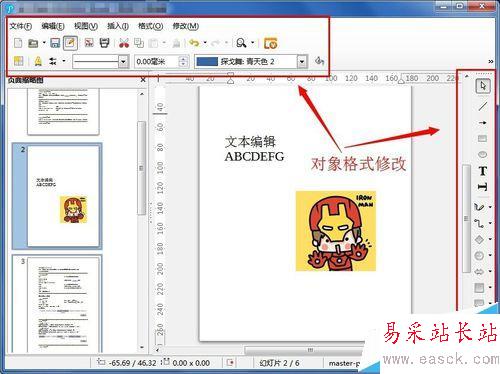
Task: Open the line style combo box
Action: 101,62
